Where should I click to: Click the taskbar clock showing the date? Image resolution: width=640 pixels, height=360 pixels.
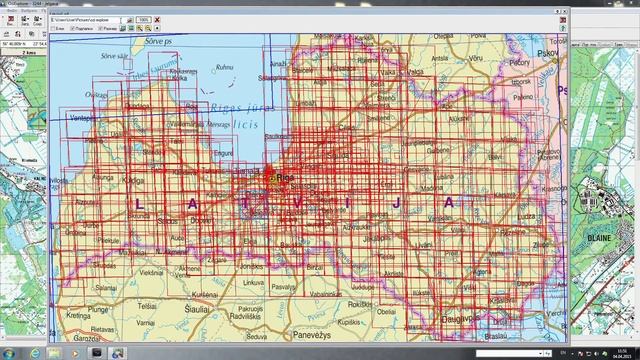click(622, 354)
